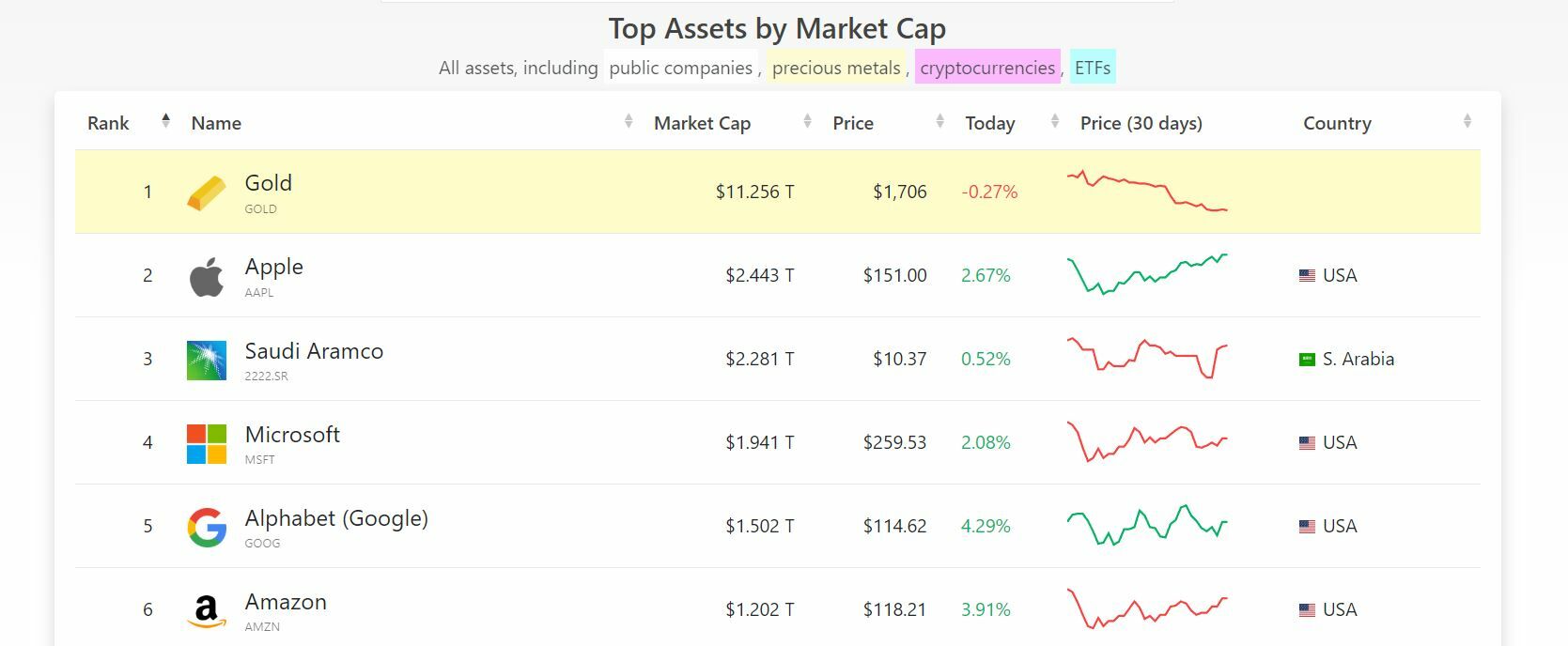Sort by Market Cap column arrows
This screenshot has height=646, width=1568.
(807, 121)
